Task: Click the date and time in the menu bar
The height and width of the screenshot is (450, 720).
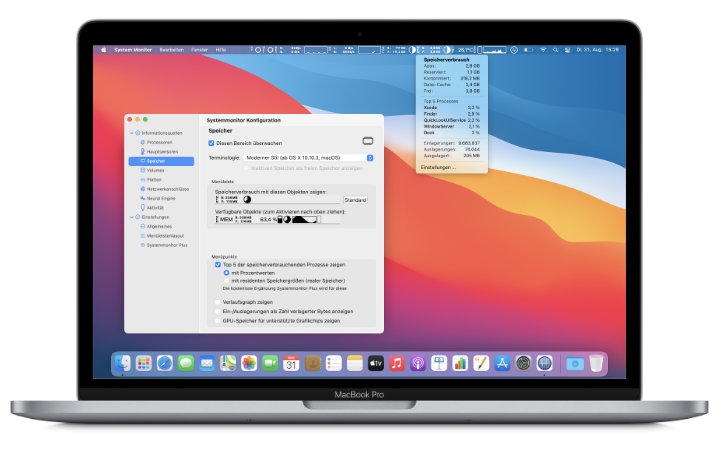Action: coord(597,50)
